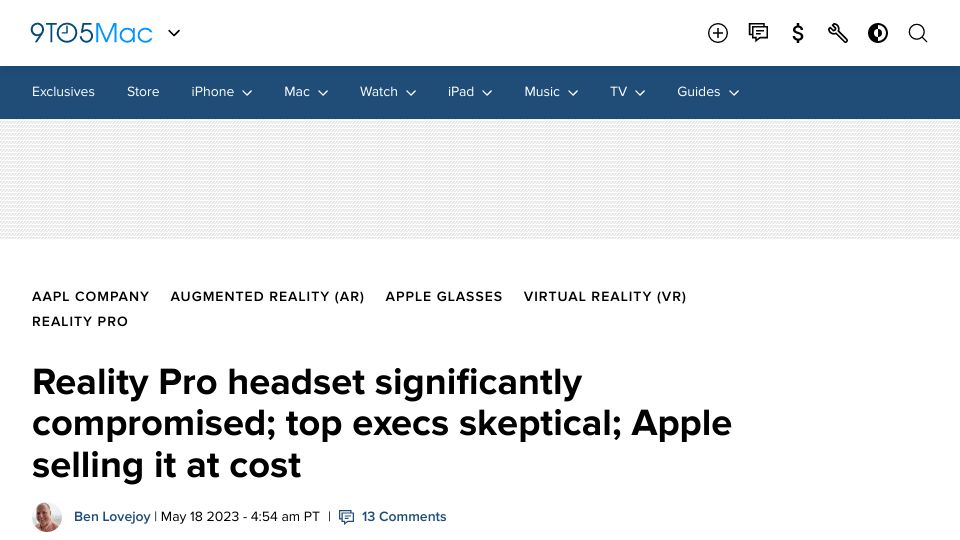Open the Ben Lovejoy author link

click(112, 517)
